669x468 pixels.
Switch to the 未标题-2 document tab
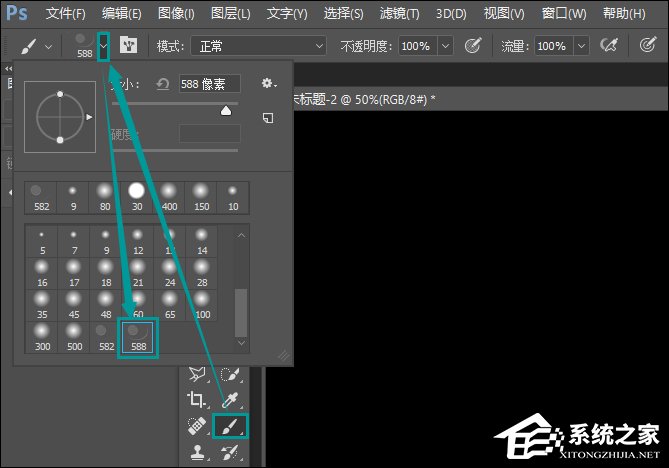coord(365,99)
